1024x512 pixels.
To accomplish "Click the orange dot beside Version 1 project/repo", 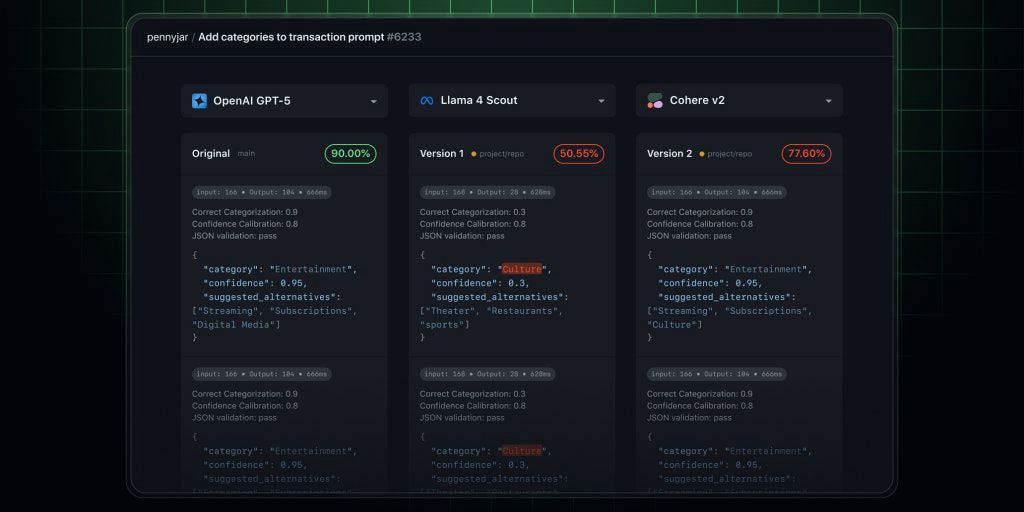I will point(473,154).
